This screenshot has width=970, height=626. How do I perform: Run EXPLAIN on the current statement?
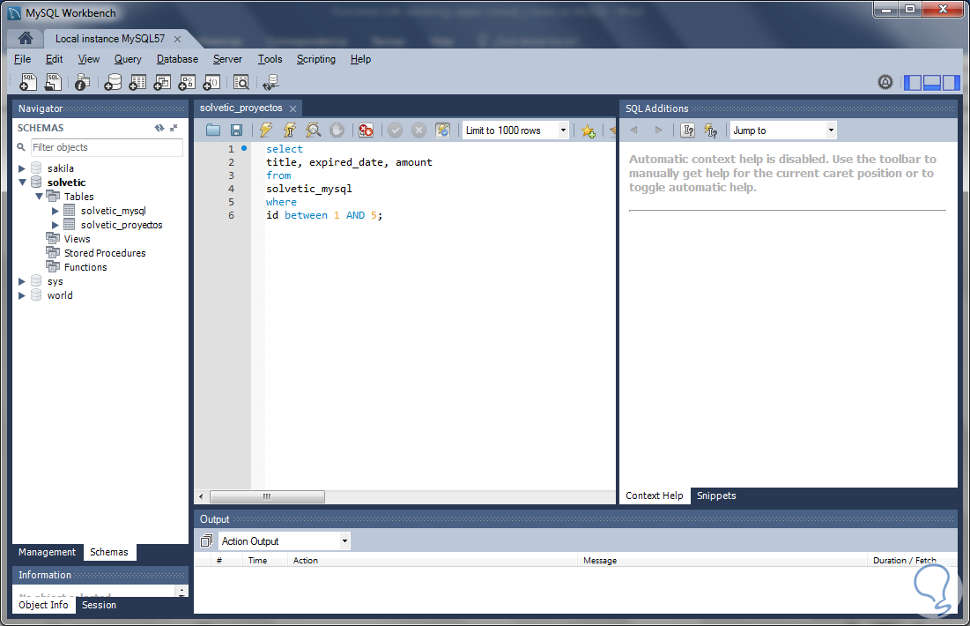(x=314, y=130)
